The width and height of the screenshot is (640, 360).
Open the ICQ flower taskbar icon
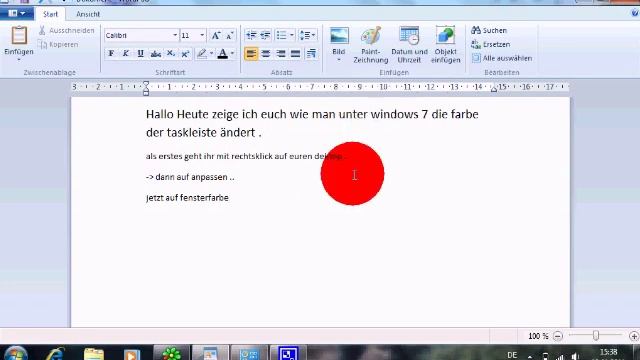point(171,353)
